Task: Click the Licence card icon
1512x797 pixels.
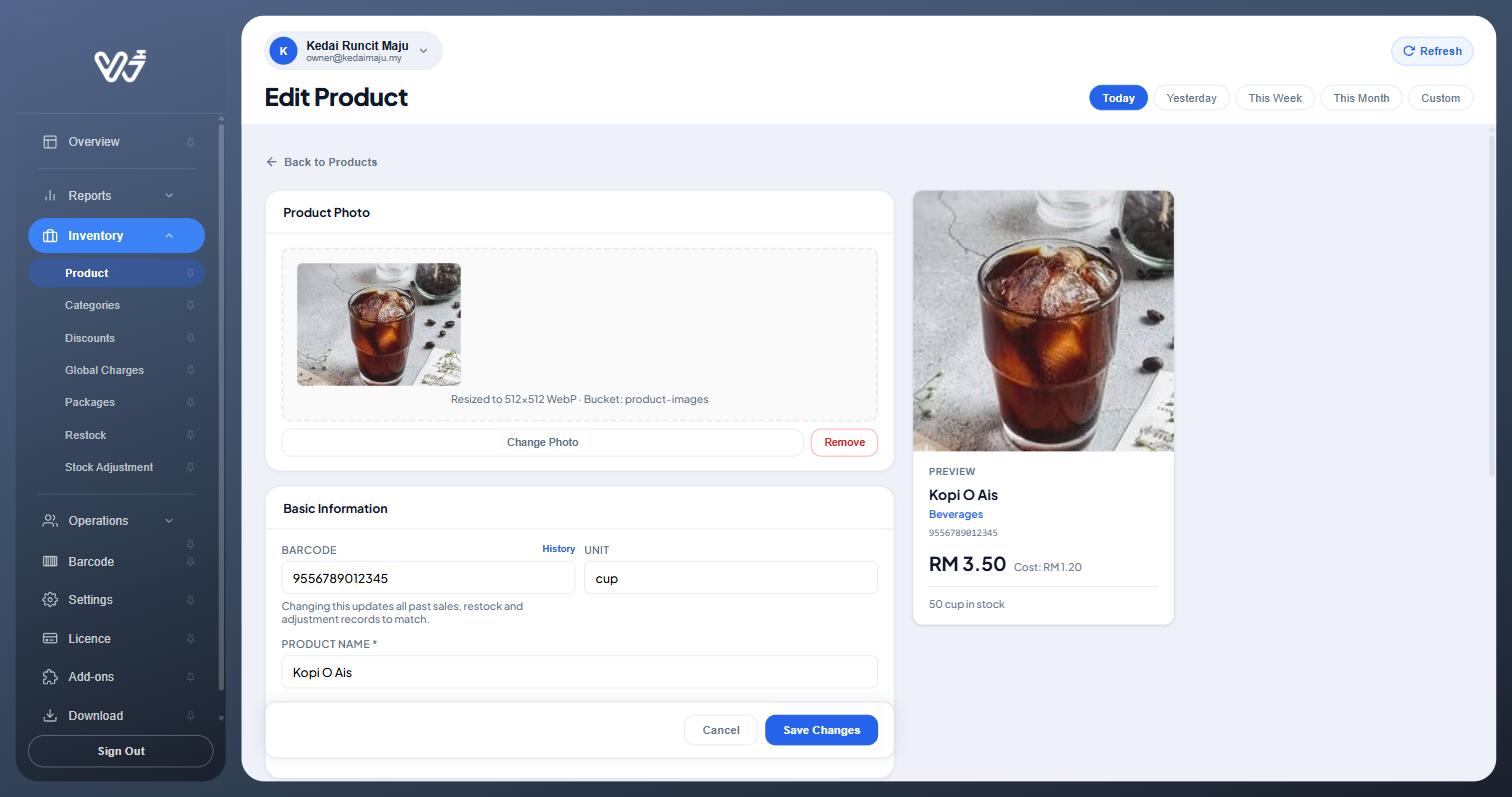Action: [x=50, y=639]
